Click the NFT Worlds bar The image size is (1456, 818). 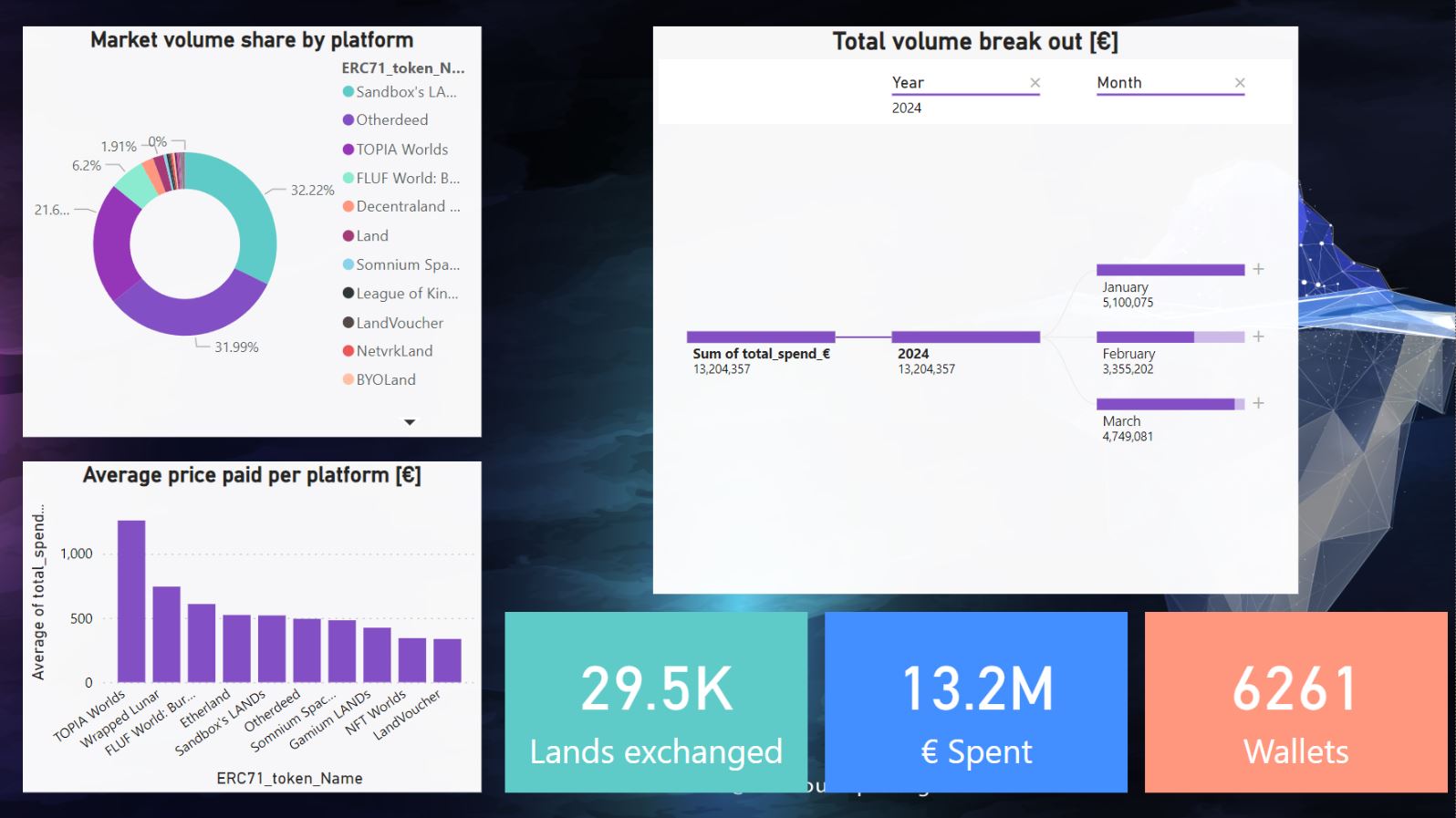click(x=412, y=660)
